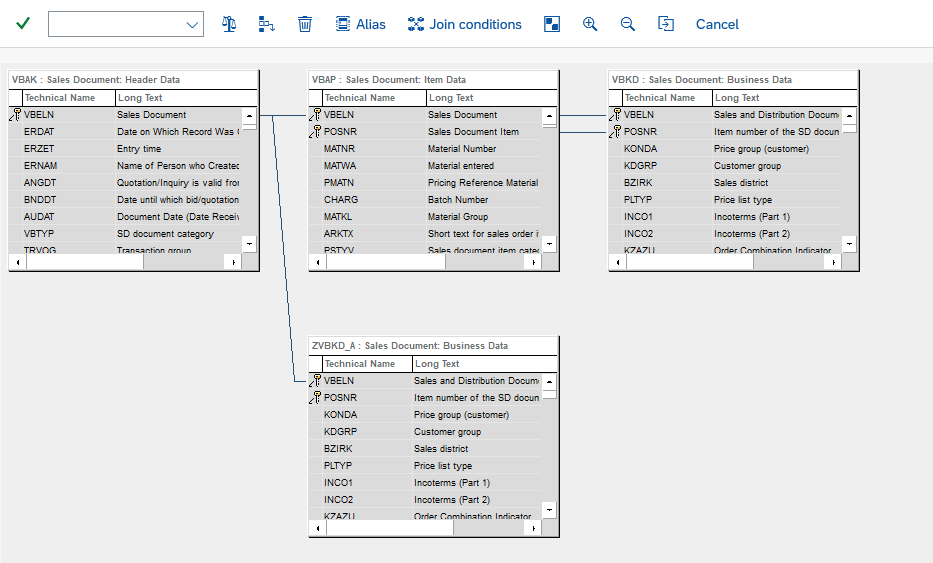Select PLTYP field in ZVBKD_A table
This screenshot has height=563, width=933.
click(x=425, y=466)
